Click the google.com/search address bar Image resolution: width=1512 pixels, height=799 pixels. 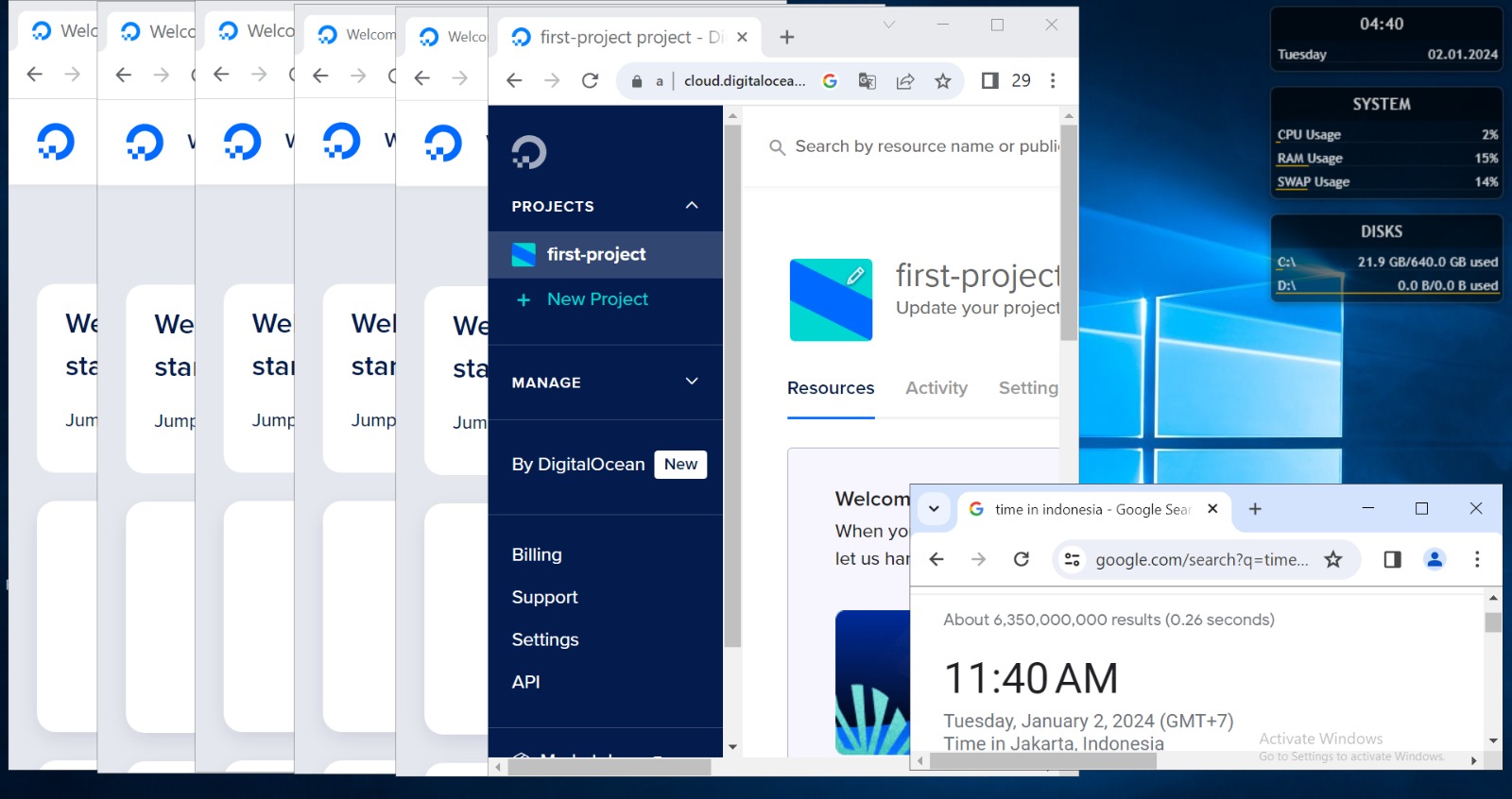pos(1202,560)
